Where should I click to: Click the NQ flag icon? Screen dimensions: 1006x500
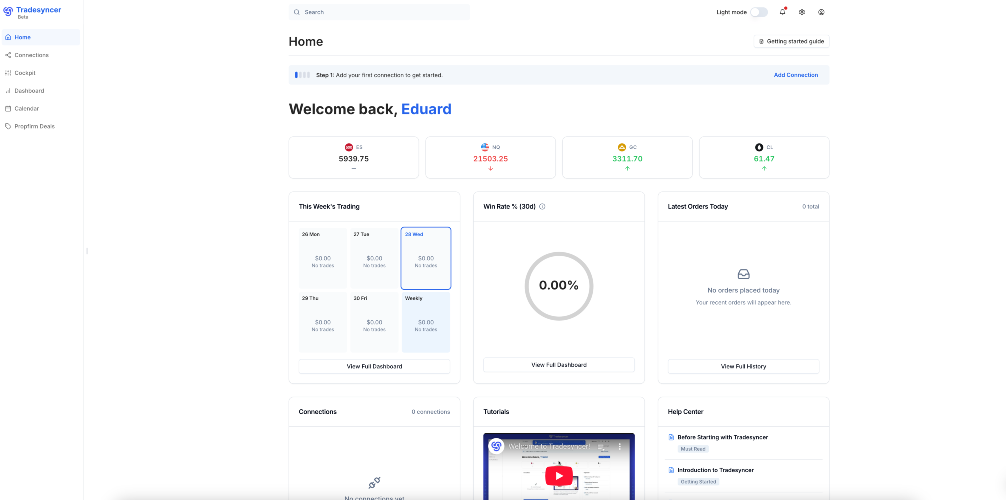(485, 147)
